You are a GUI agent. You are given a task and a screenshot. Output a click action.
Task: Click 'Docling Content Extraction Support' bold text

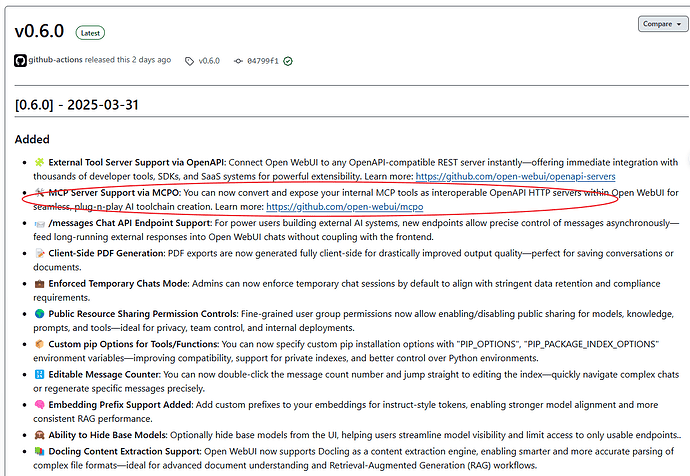[125, 451]
